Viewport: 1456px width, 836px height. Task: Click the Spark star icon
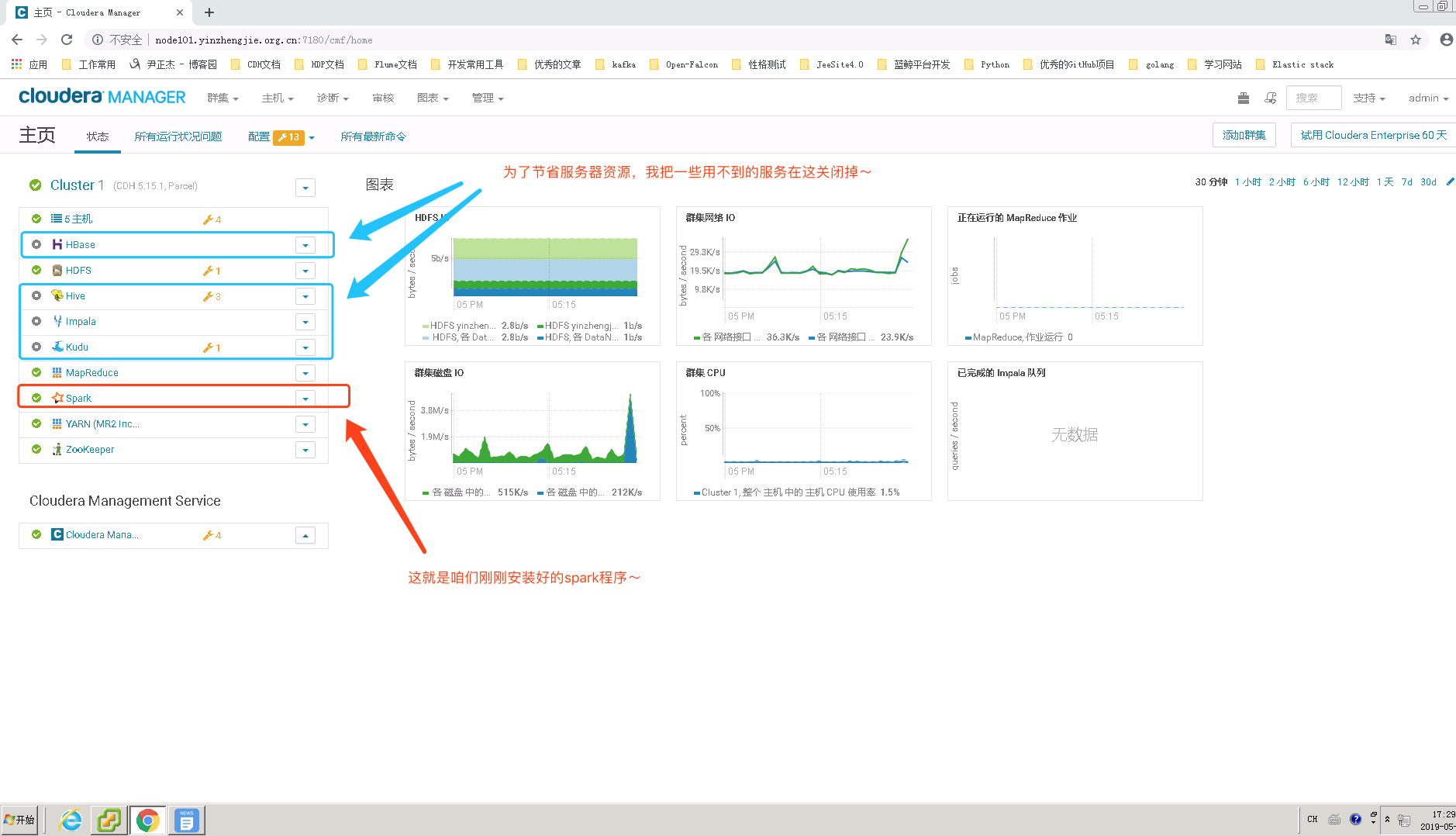click(57, 398)
